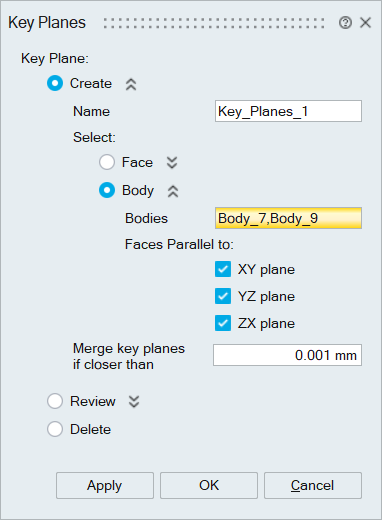Select the Body radio button
The height and width of the screenshot is (520, 382).
coord(107,190)
